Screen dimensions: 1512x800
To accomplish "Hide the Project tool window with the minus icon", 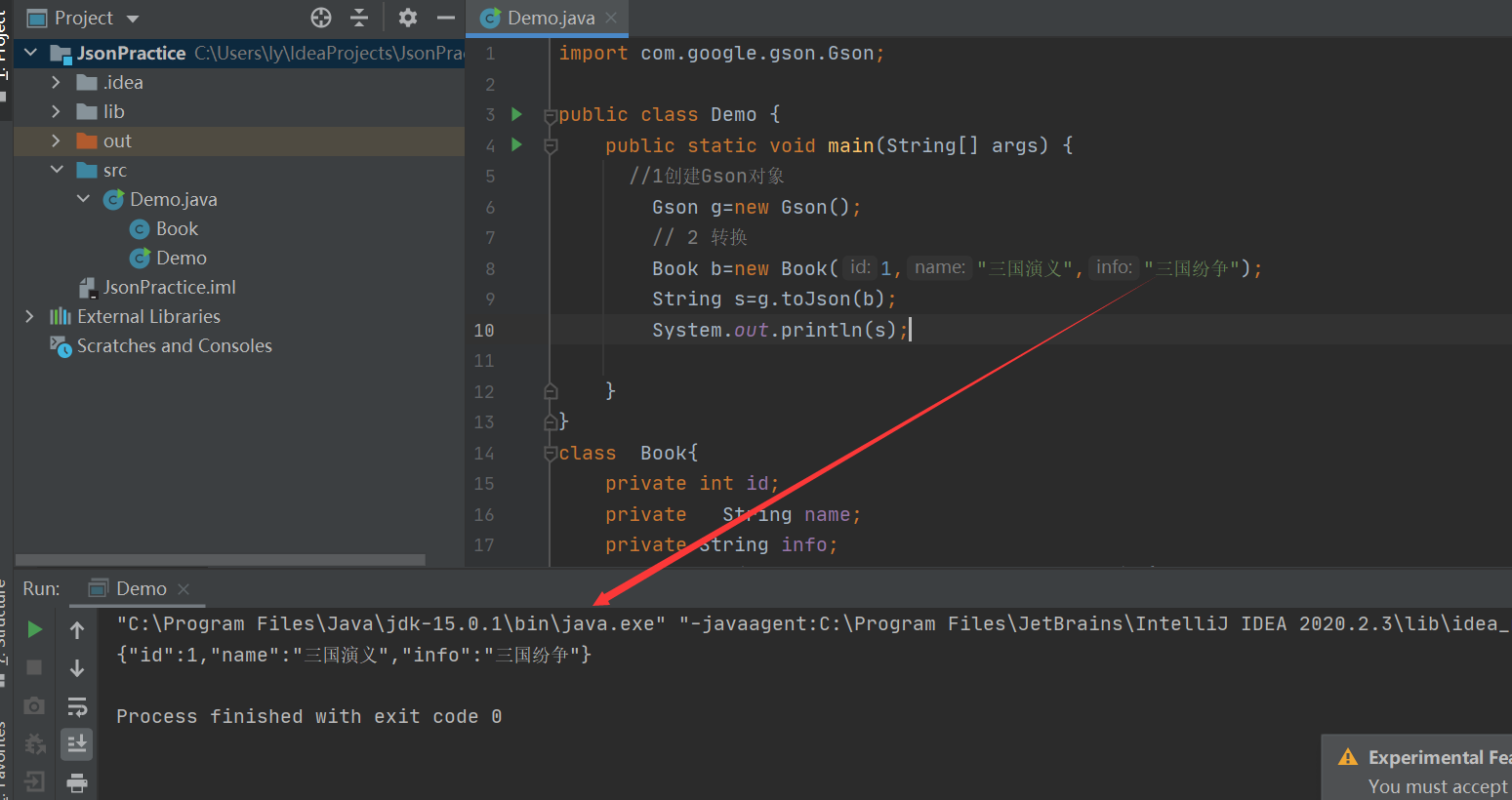I will (446, 18).
